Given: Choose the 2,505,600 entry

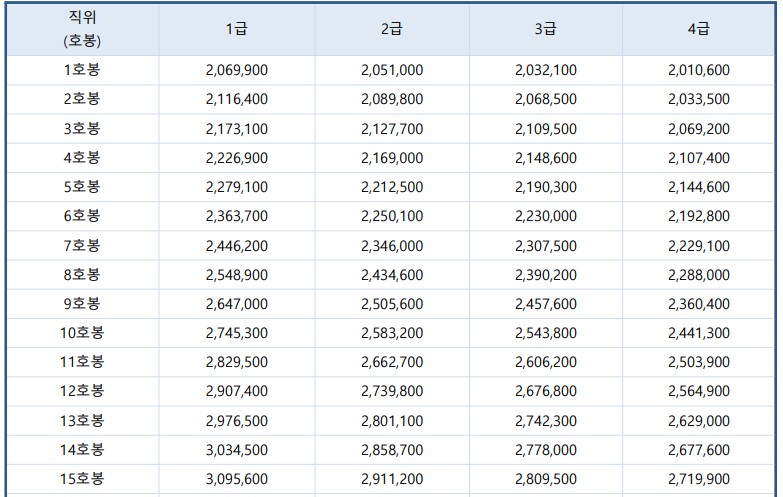Looking at the screenshot, I should (x=392, y=304).
